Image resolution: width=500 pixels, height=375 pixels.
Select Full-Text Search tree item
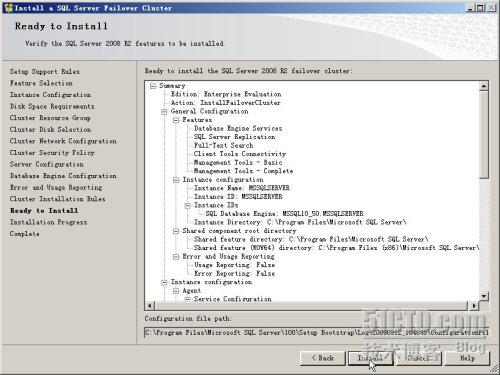click(x=224, y=146)
